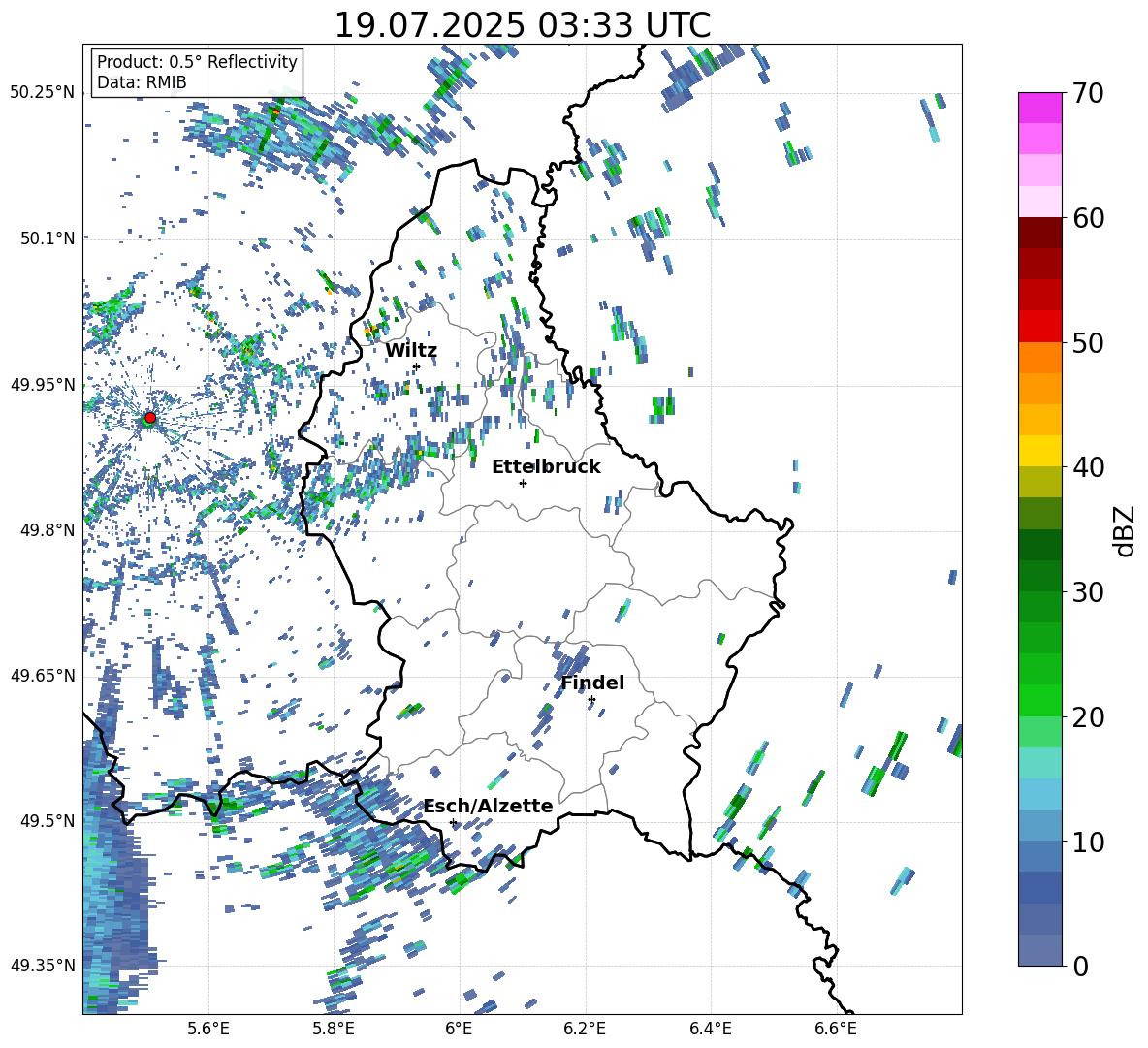
Task: Click the 'dBZ' colorbar axis label
Action: point(1126,530)
